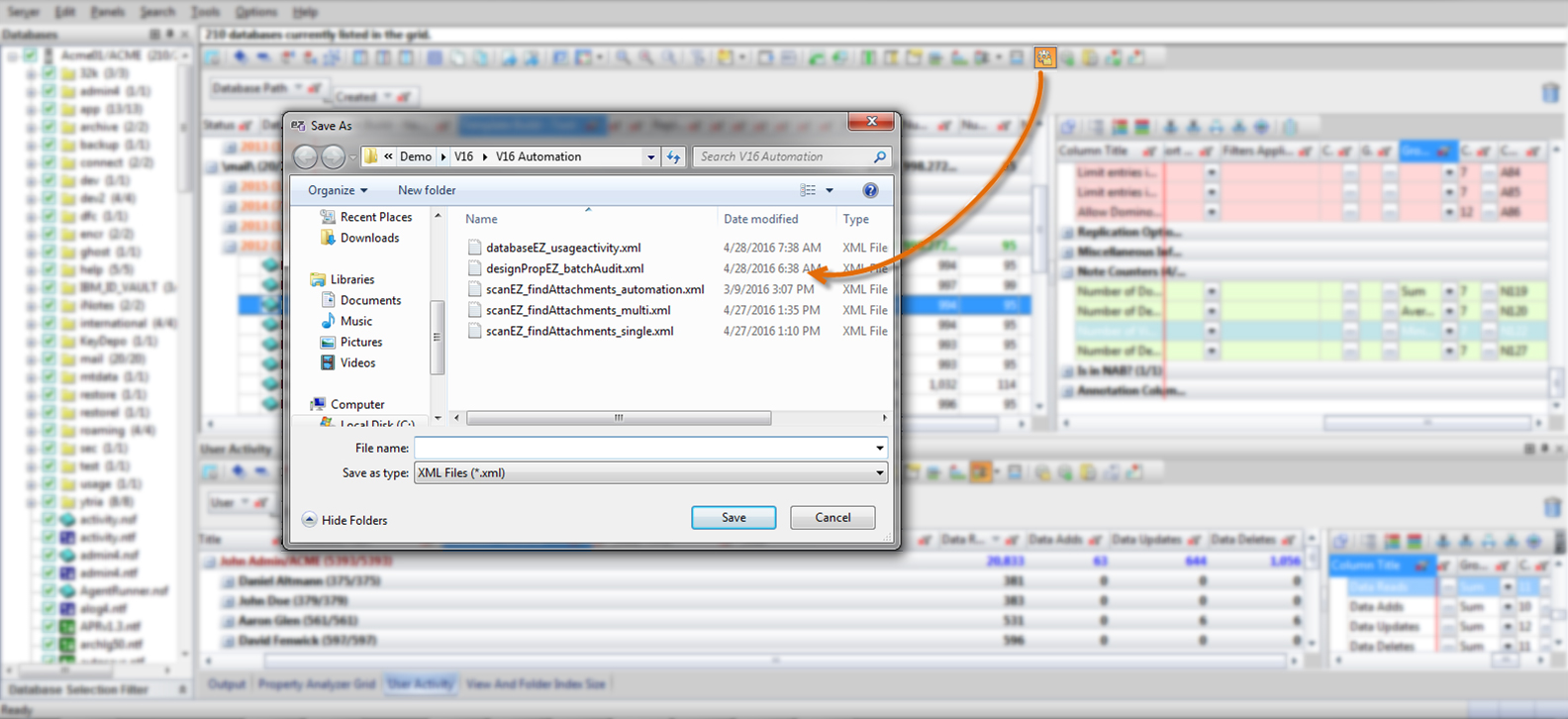
Task: Select the Downloads folder shortcut
Action: tap(369, 238)
